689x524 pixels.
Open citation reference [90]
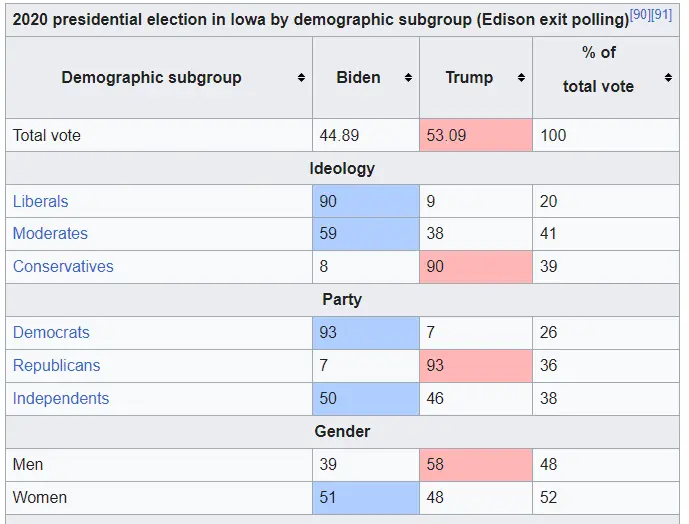640,15
